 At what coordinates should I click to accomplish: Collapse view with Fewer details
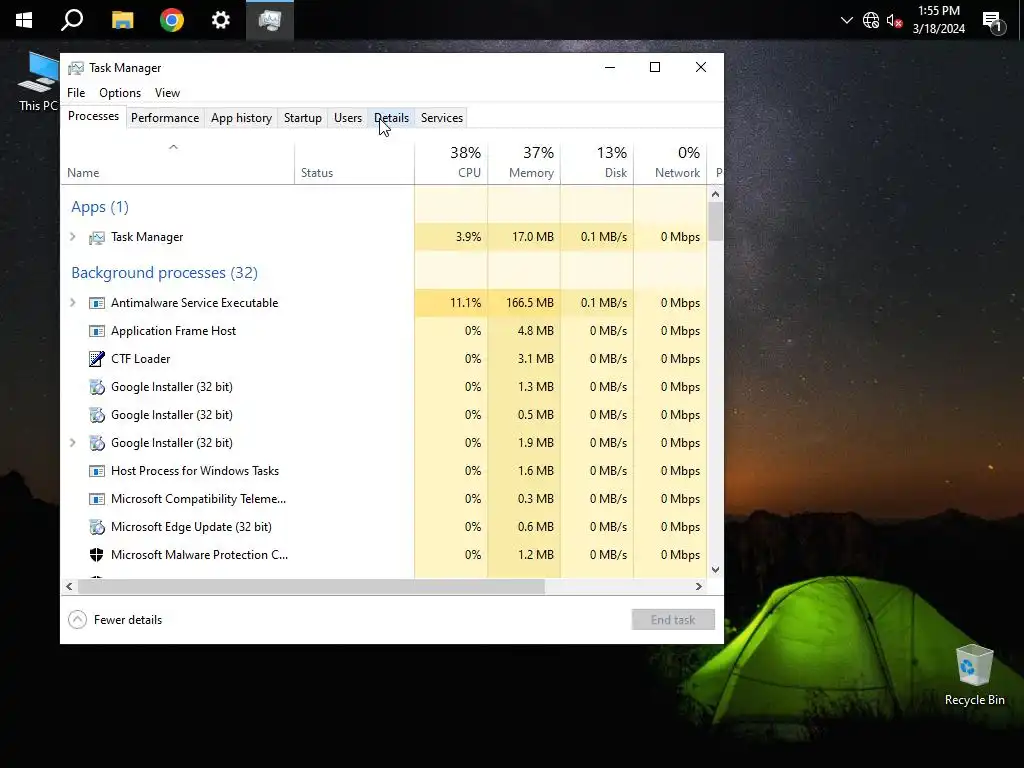click(x=115, y=620)
